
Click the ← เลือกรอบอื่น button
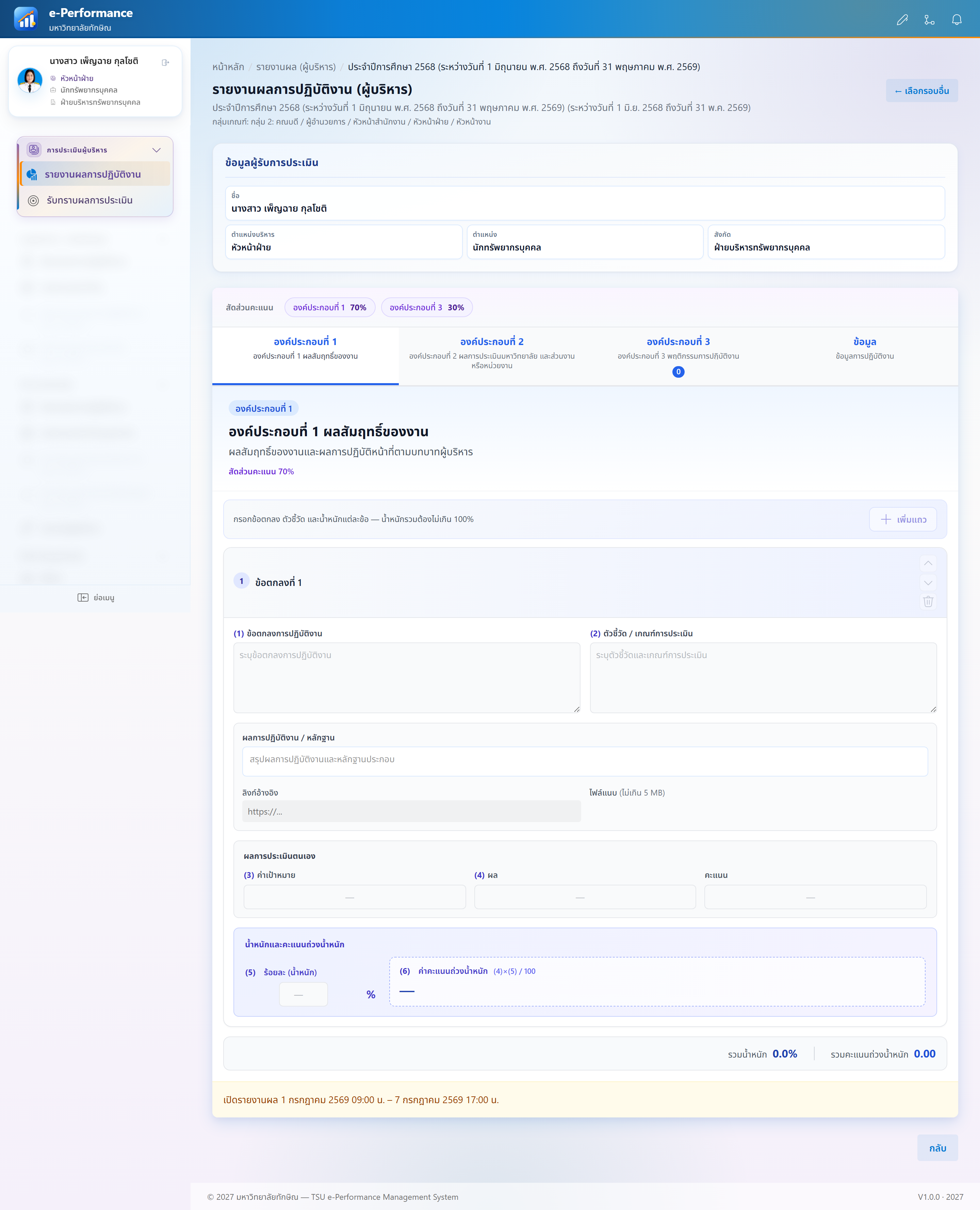(x=921, y=91)
